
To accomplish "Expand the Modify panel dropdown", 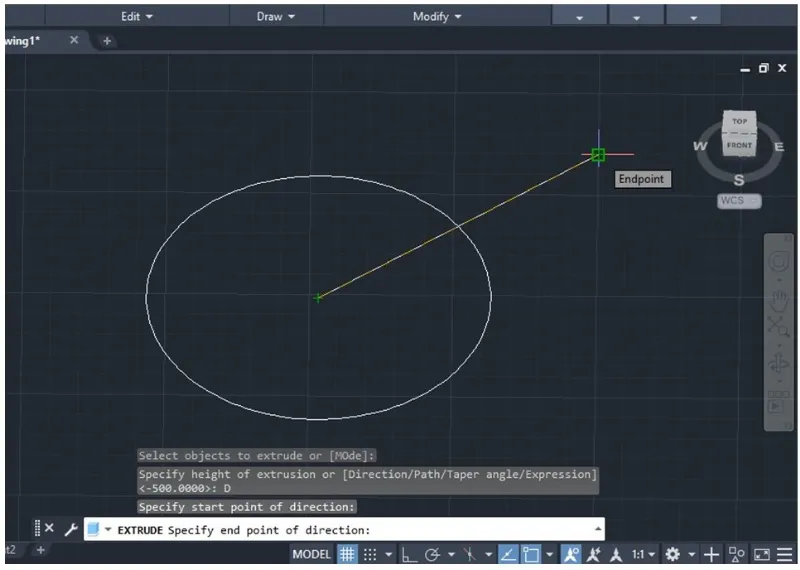I will tap(437, 16).
